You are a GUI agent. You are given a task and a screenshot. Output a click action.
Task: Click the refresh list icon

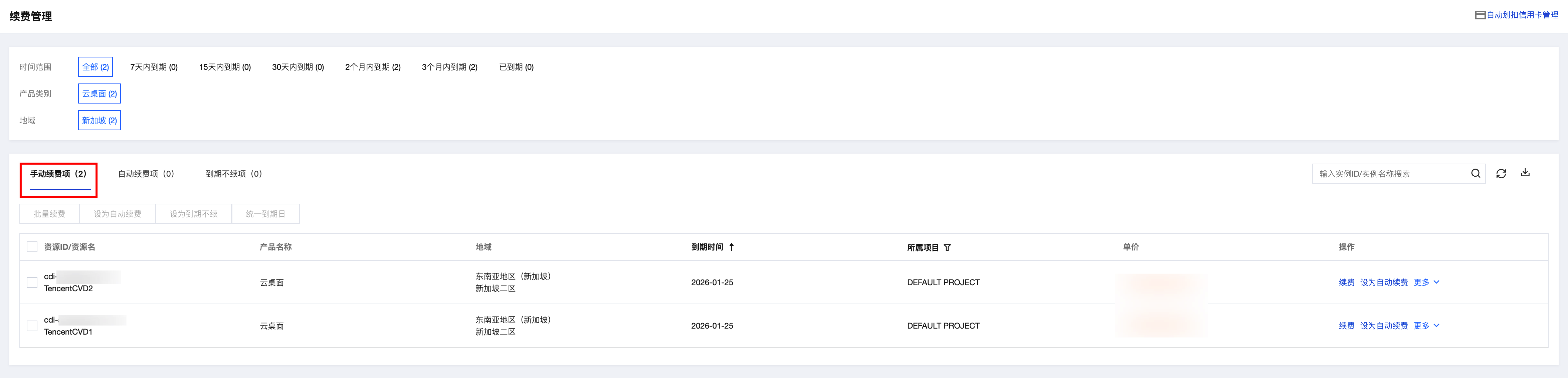pos(1501,174)
